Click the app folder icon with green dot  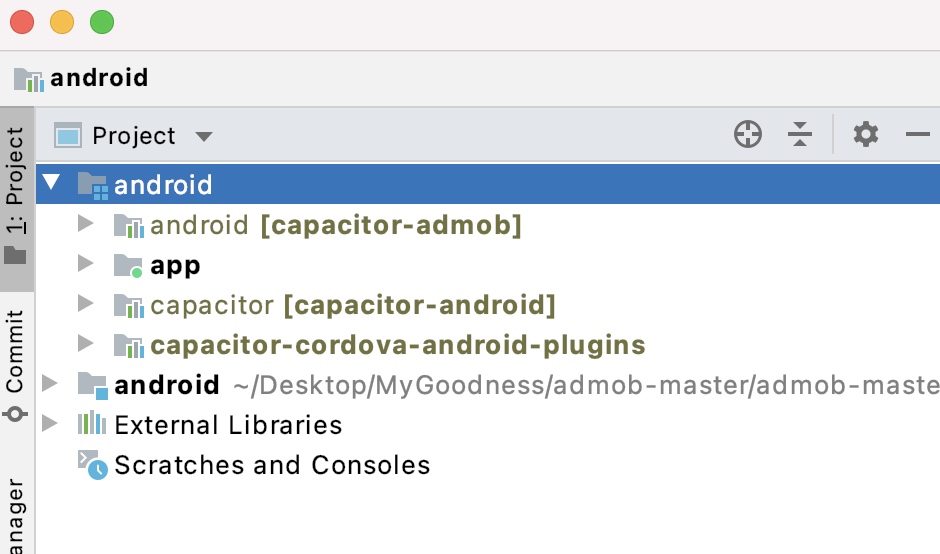pyautogui.click(x=128, y=266)
